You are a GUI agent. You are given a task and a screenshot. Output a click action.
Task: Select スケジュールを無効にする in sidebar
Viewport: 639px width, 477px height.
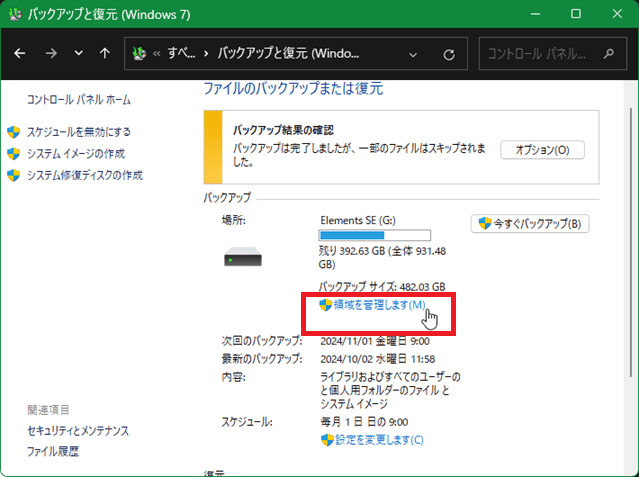point(78,132)
